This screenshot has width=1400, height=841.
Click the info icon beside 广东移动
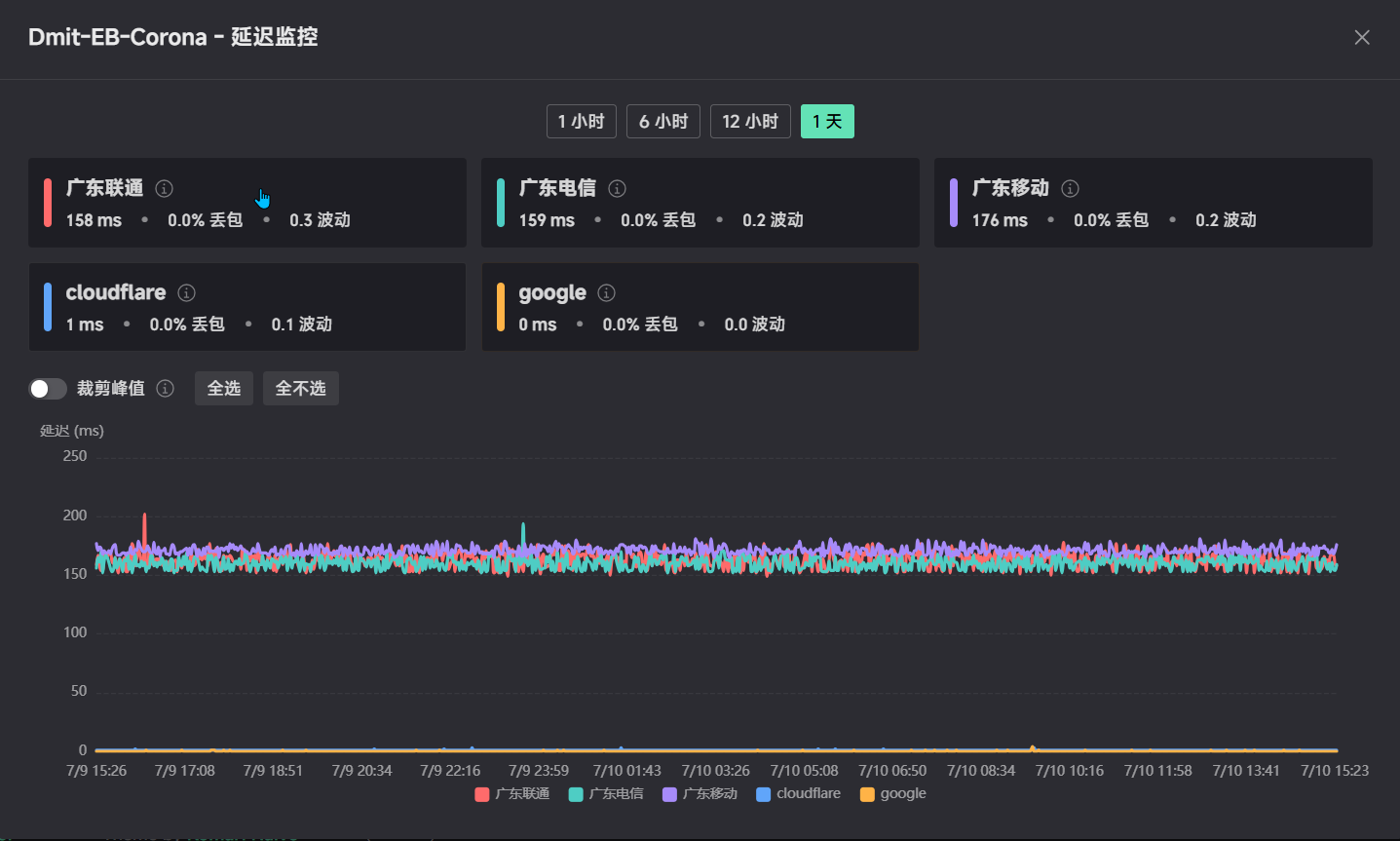click(1071, 188)
